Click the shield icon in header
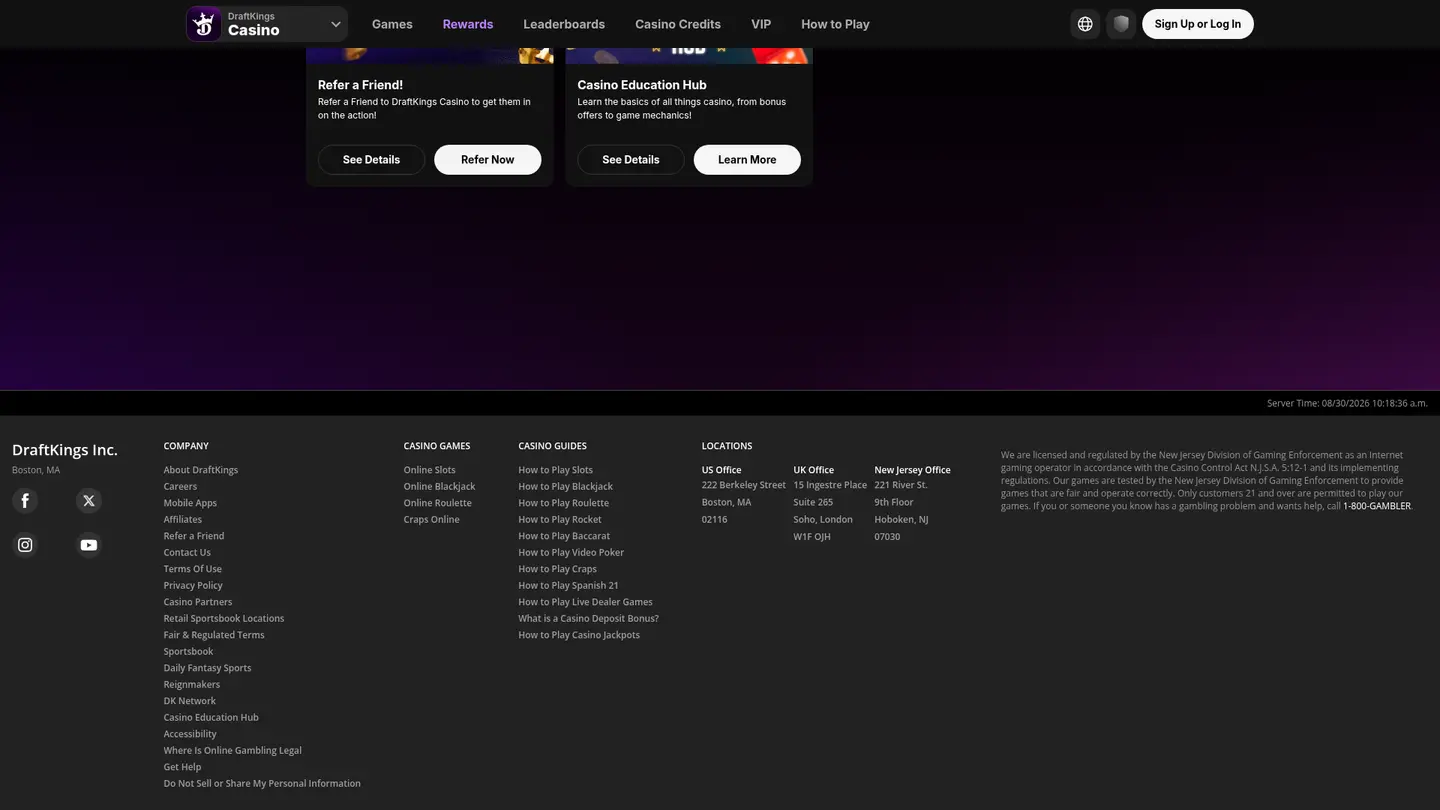Image resolution: width=1440 pixels, height=810 pixels. pos(1121,24)
